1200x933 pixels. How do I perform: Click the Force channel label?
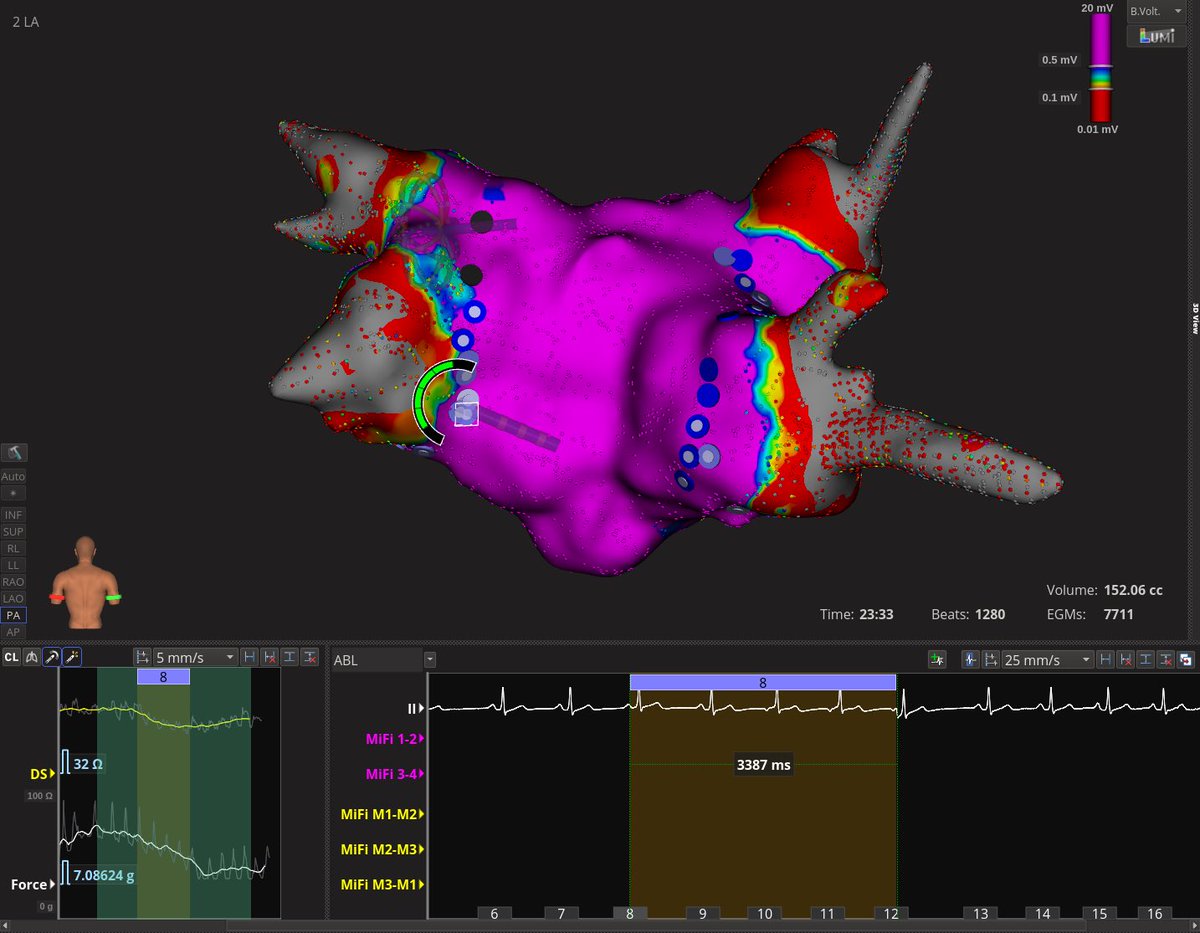click(32, 885)
